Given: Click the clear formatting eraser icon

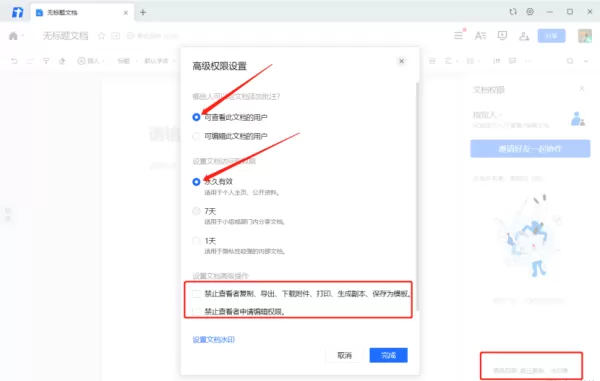Looking at the screenshot, I should point(62,61).
